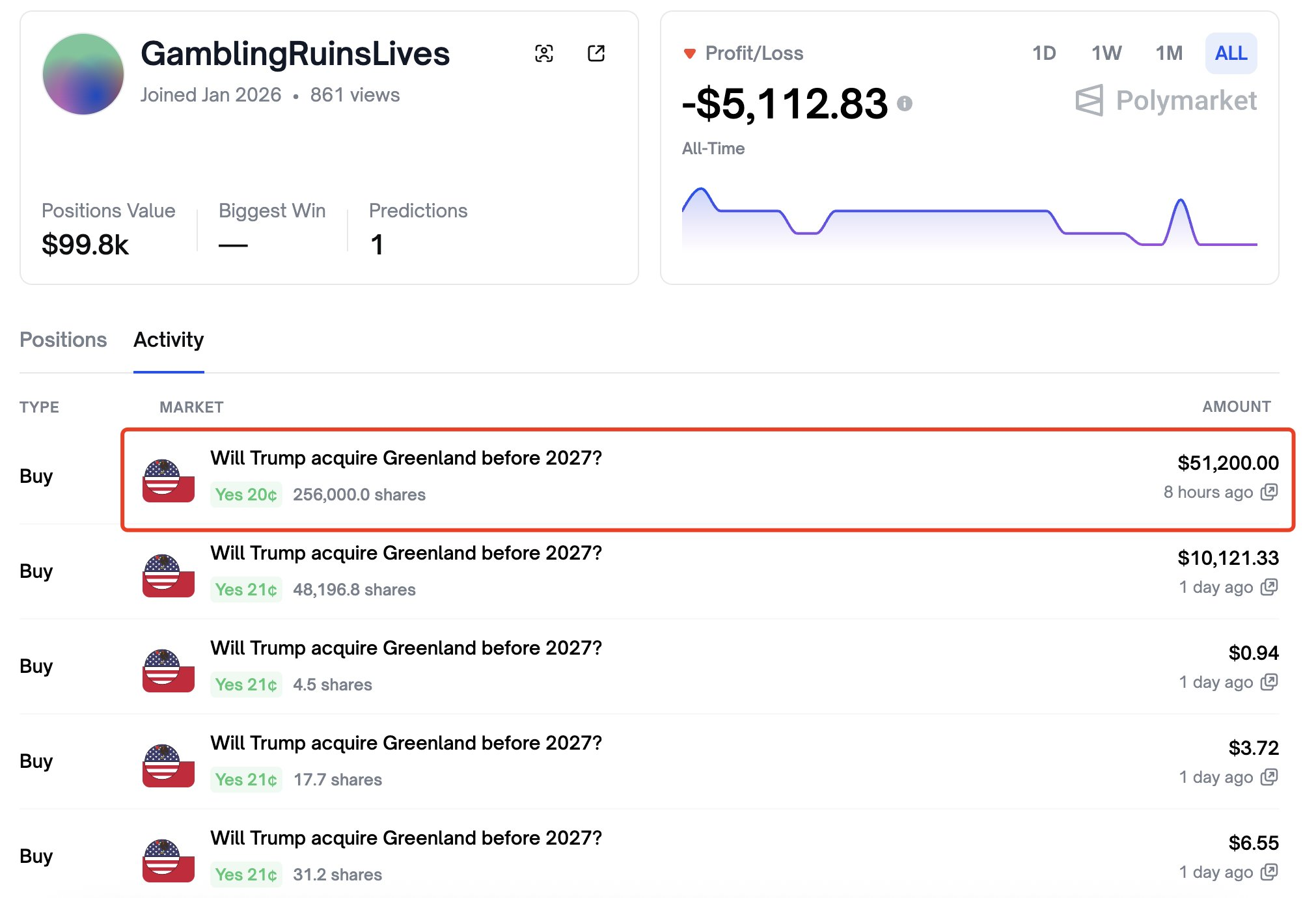Click the share profile external-link icon
This screenshot has height=898, width=1316.
pyautogui.click(x=596, y=53)
